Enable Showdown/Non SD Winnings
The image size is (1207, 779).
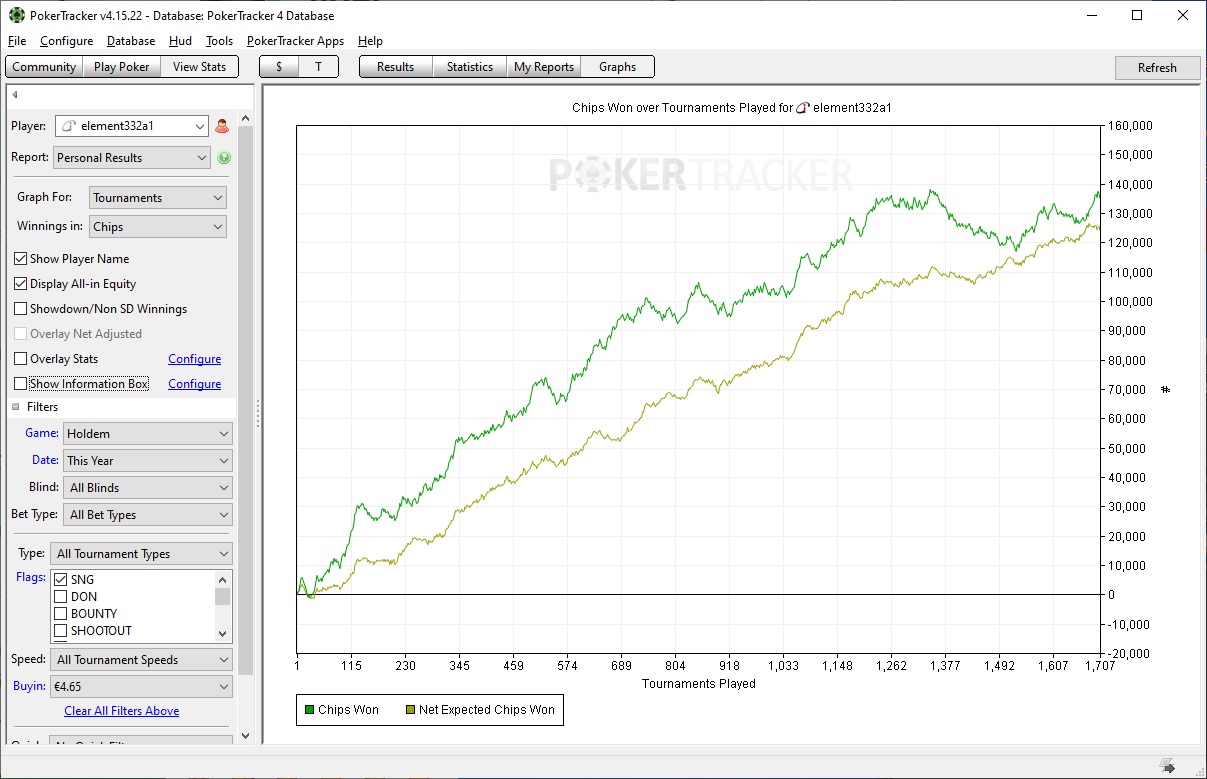[x=22, y=309]
